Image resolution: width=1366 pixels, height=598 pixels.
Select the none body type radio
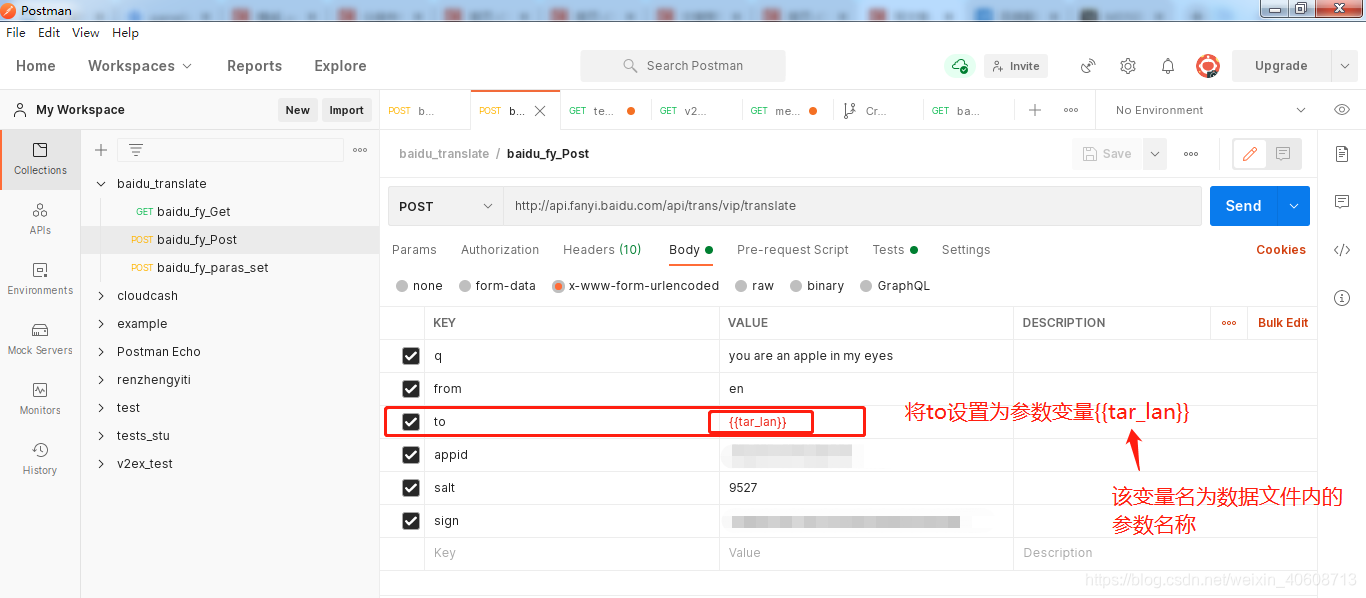(x=402, y=286)
